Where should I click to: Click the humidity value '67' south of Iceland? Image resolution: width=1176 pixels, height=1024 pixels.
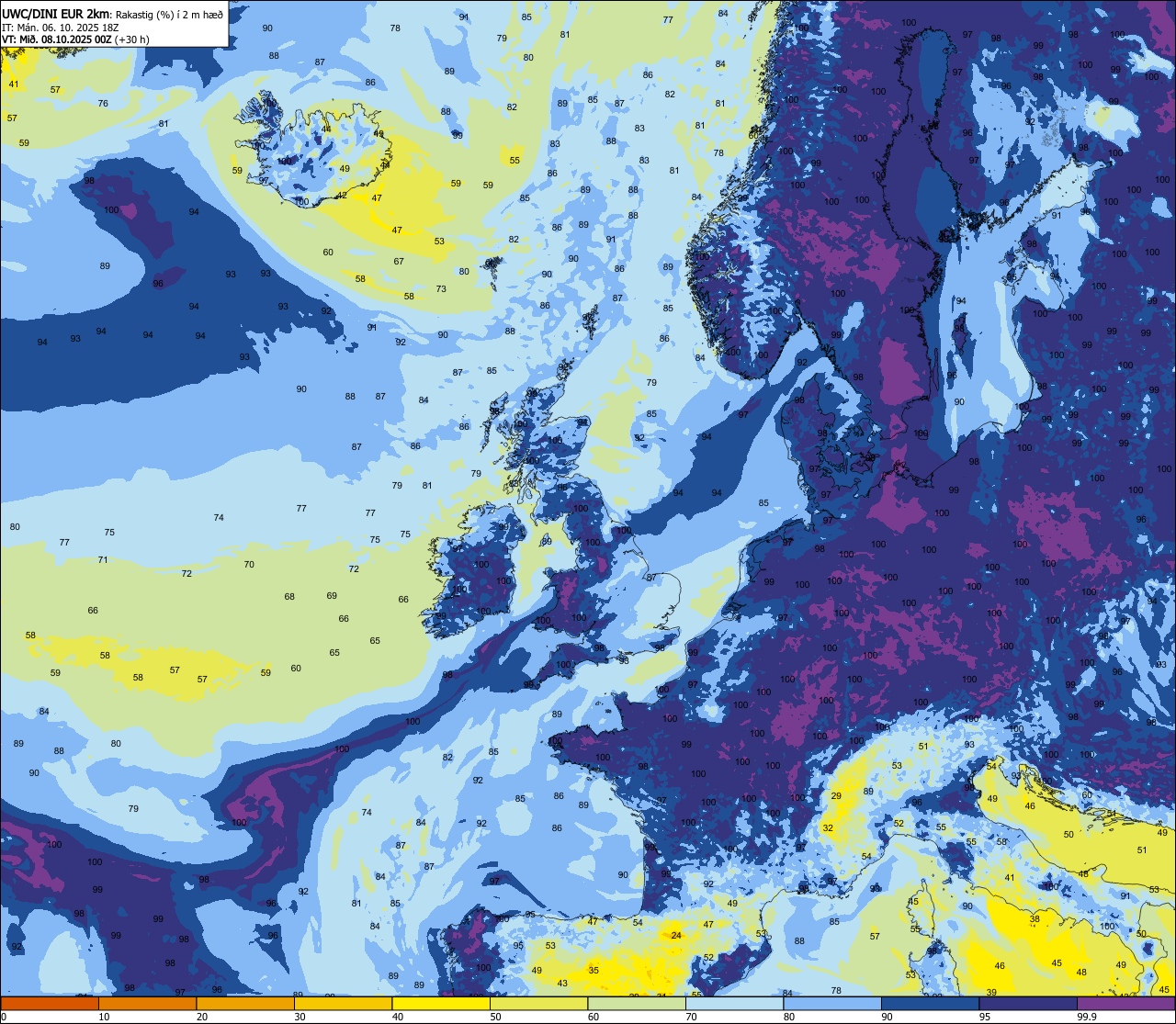tap(399, 262)
